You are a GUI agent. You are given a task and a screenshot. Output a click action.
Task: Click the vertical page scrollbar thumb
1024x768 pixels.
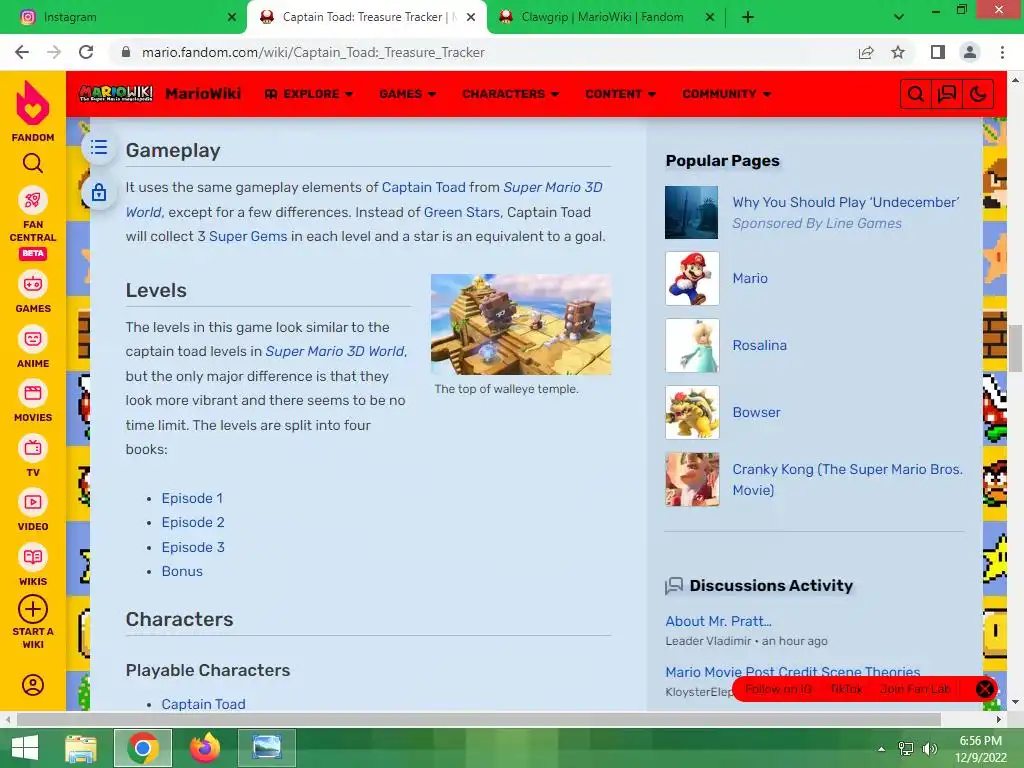1015,349
